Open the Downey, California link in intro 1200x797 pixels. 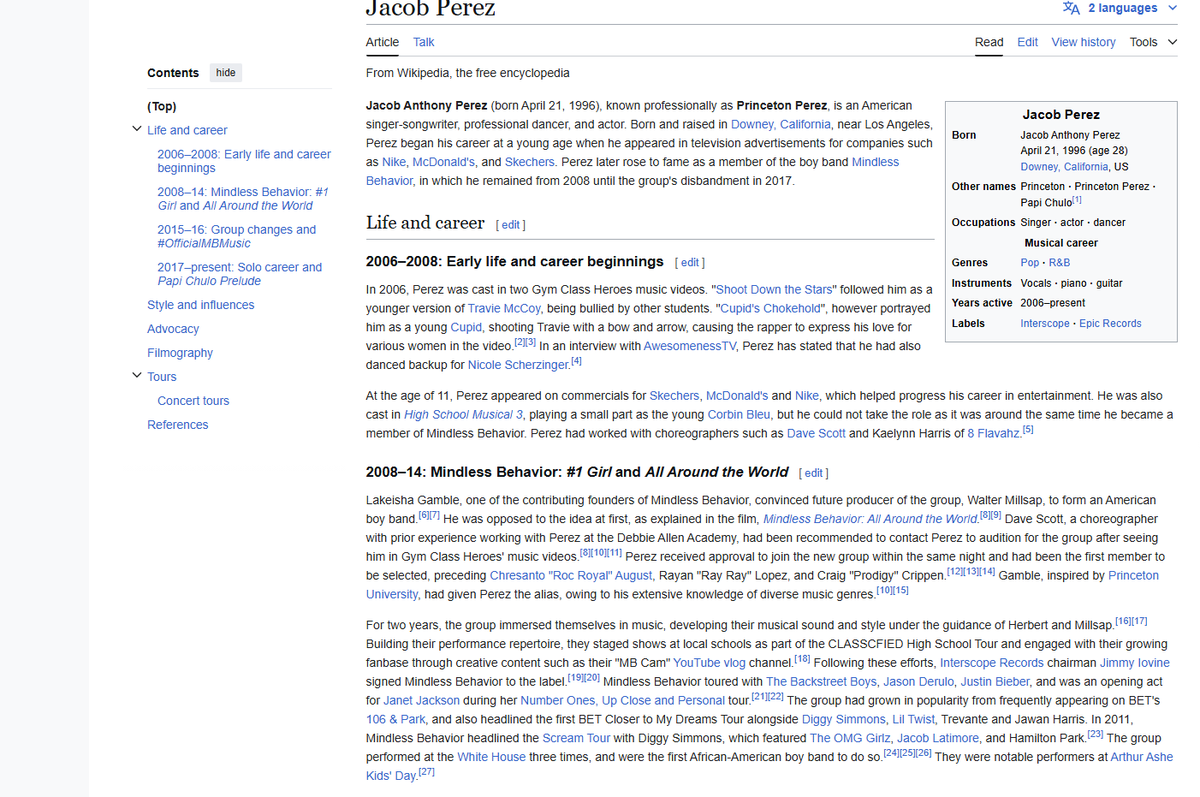[x=781, y=124]
